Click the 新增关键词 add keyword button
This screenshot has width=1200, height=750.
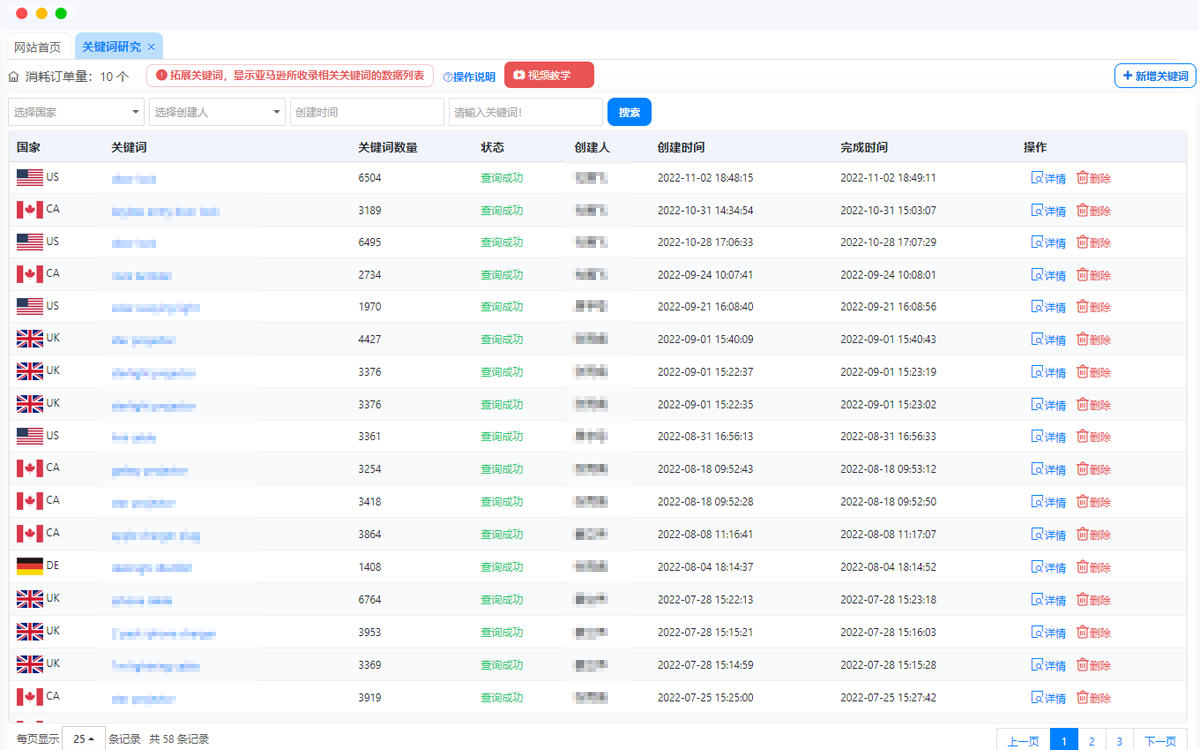tap(1155, 76)
